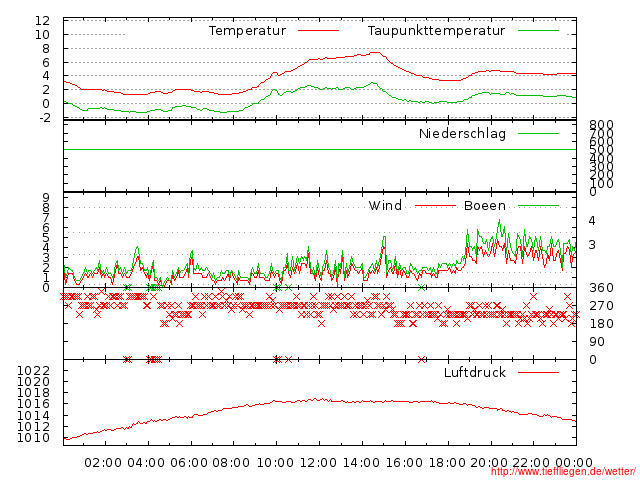This screenshot has width=640, height=480.
Task: Click the 12:00 time axis label
Action: click(x=318, y=463)
